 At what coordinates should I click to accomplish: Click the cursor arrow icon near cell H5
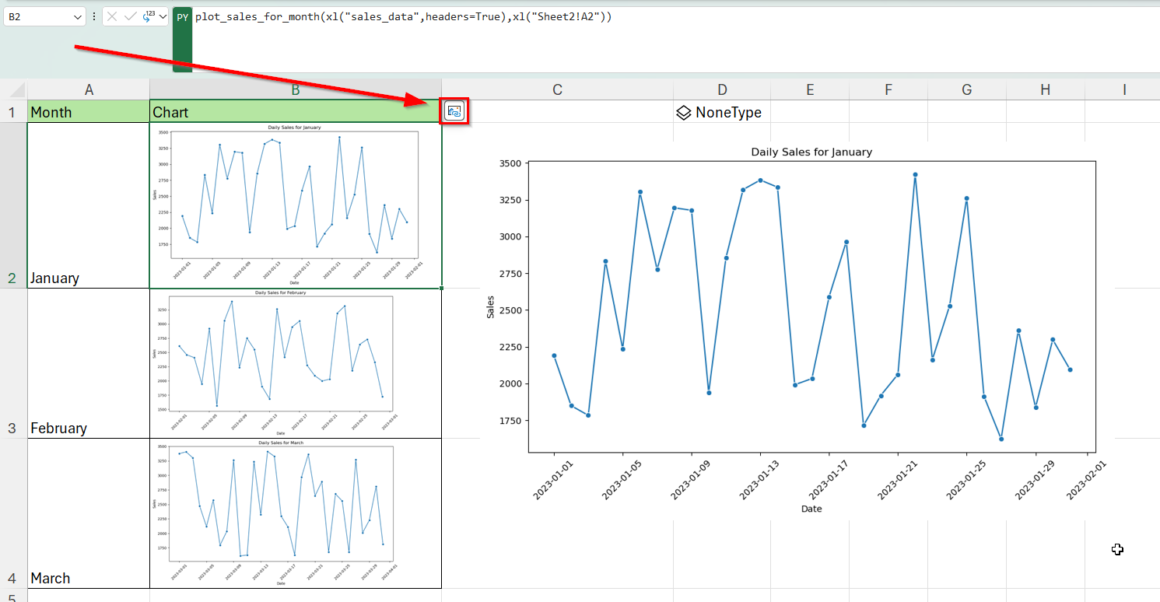click(x=1117, y=549)
